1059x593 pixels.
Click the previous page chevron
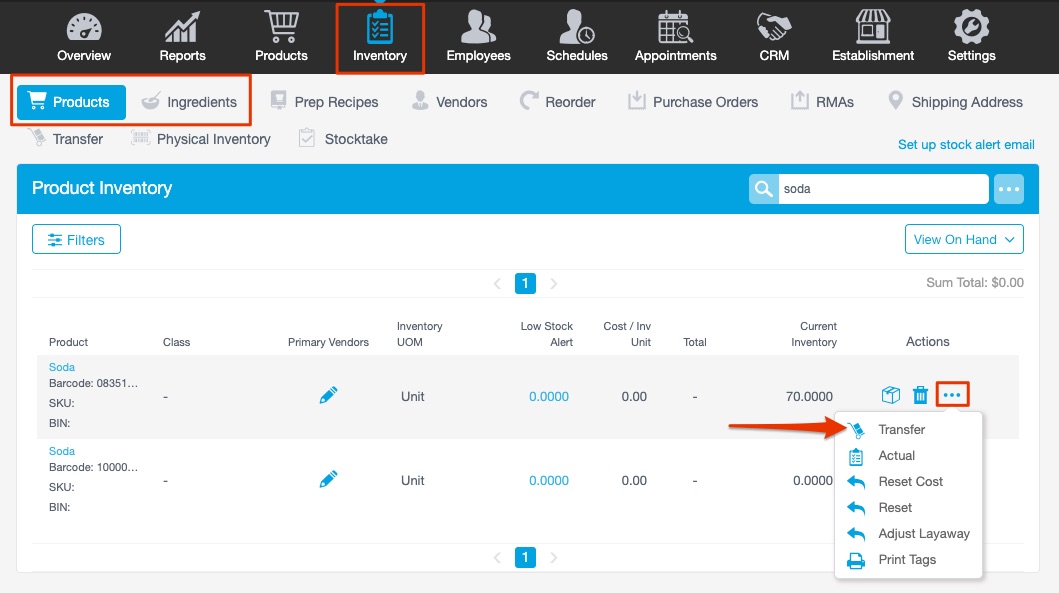tap(497, 283)
